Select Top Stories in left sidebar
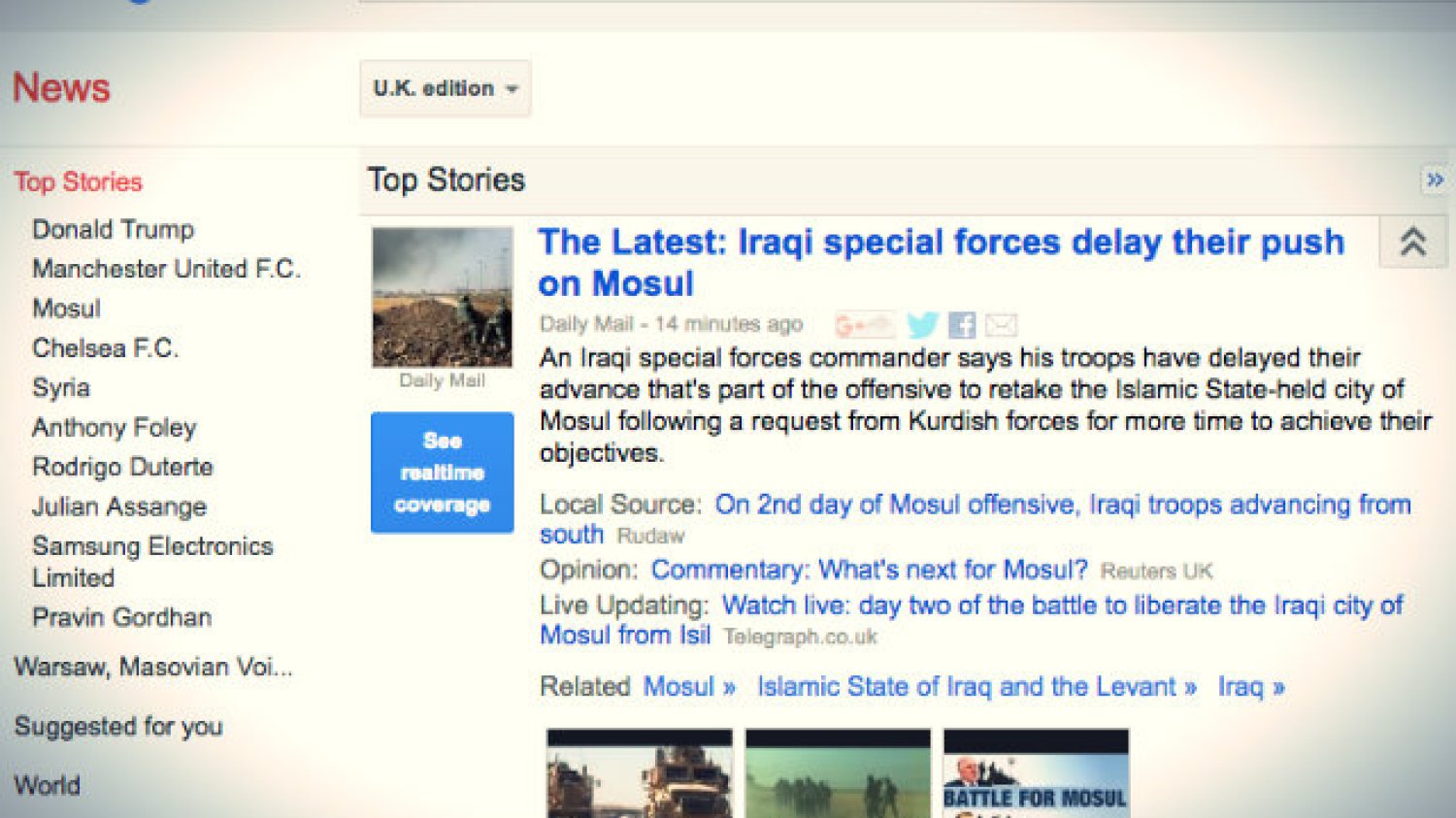The height and width of the screenshot is (818, 1456). tap(78, 181)
